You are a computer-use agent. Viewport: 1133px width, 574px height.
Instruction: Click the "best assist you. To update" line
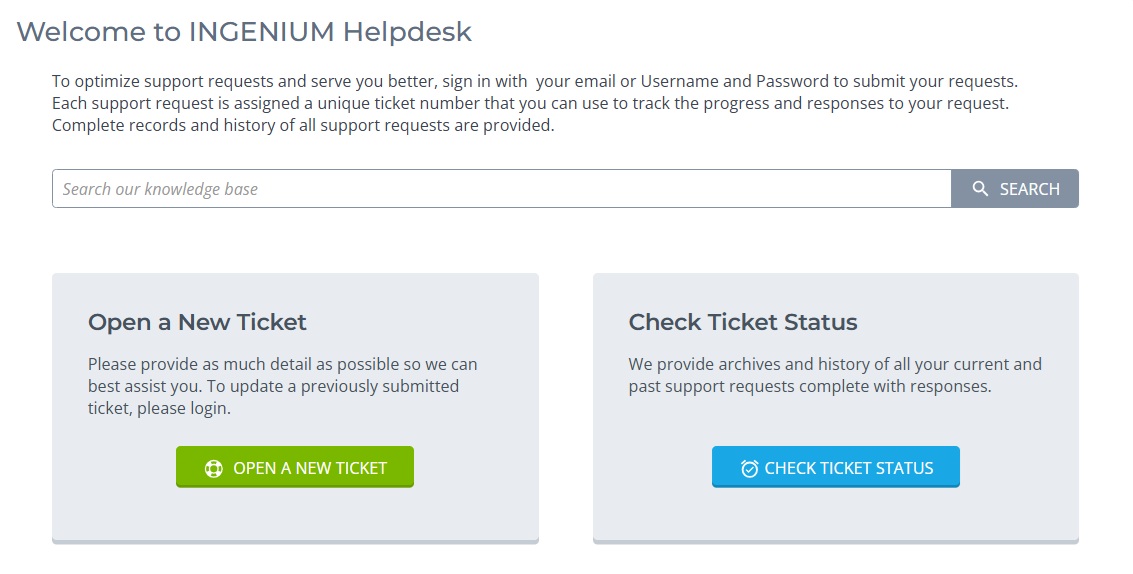pyautogui.click(x=273, y=386)
